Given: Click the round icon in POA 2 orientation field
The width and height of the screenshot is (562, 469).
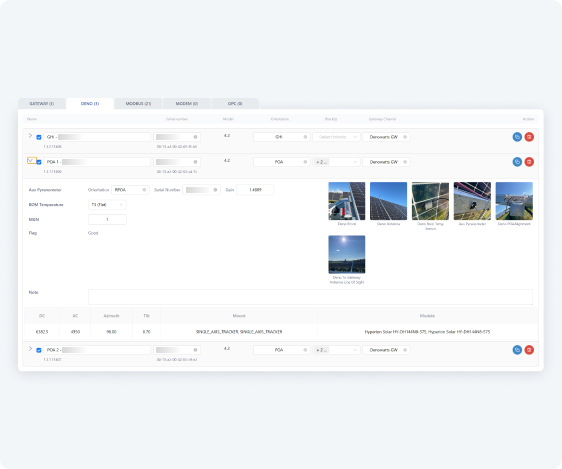Looking at the screenshot, I should [x=305, y=350].
